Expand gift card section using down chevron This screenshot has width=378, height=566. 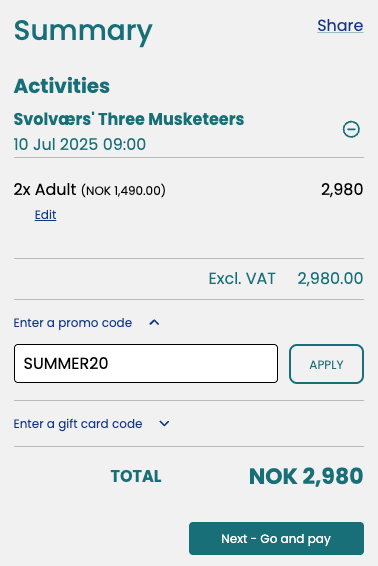(x=164, y=423)
